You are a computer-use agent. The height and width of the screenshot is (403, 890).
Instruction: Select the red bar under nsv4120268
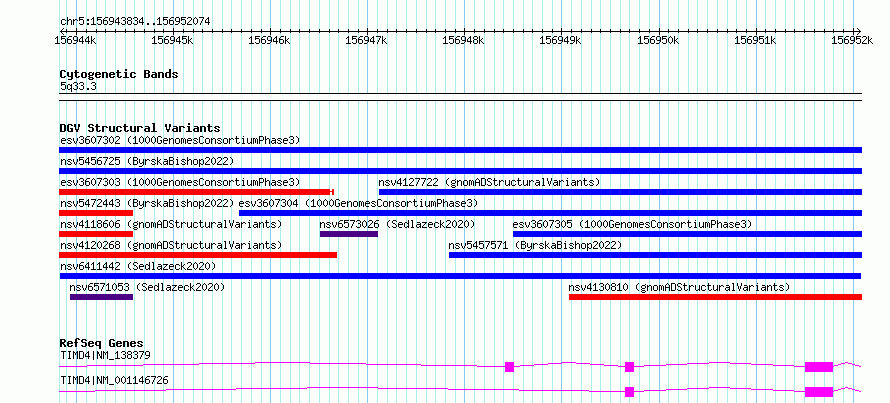tap(198, 255)
